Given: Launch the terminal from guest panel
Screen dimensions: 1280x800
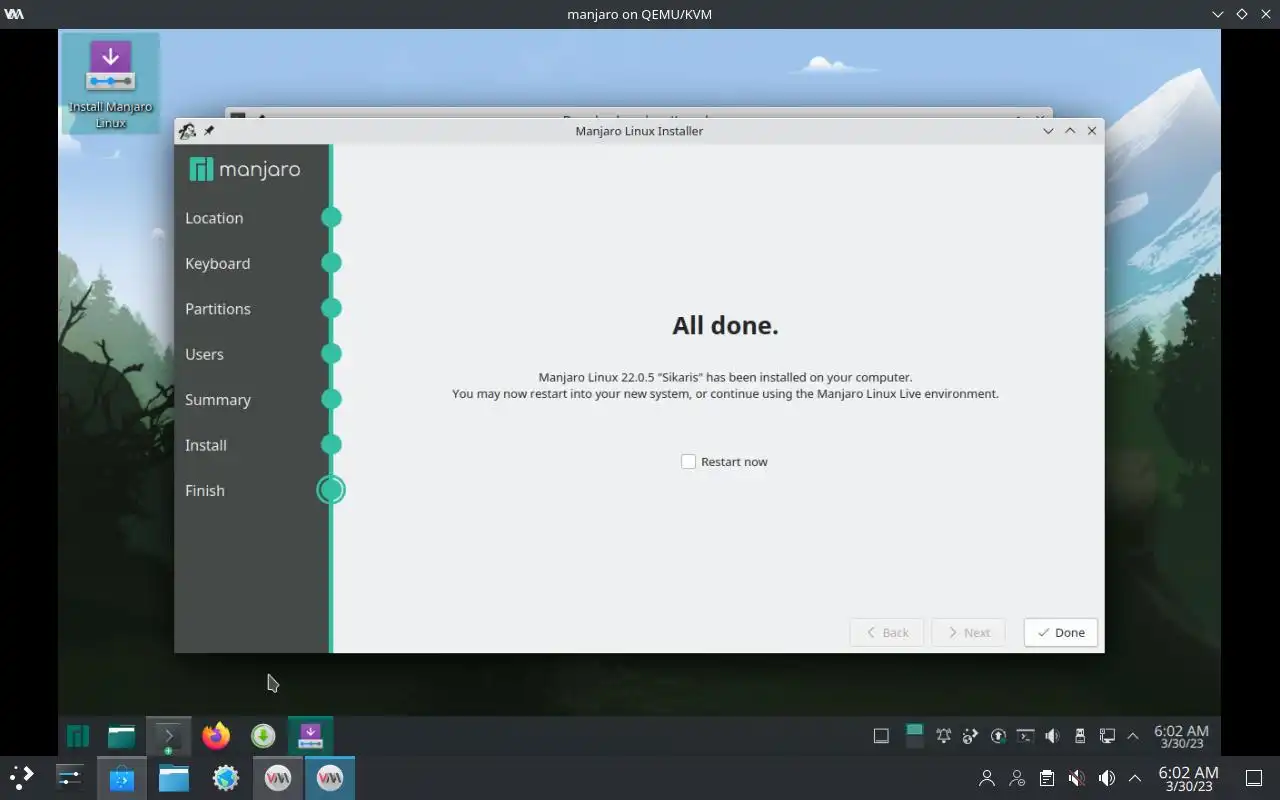Looking at the screenshot, I should pyautogui.click(x=168, y=737).
